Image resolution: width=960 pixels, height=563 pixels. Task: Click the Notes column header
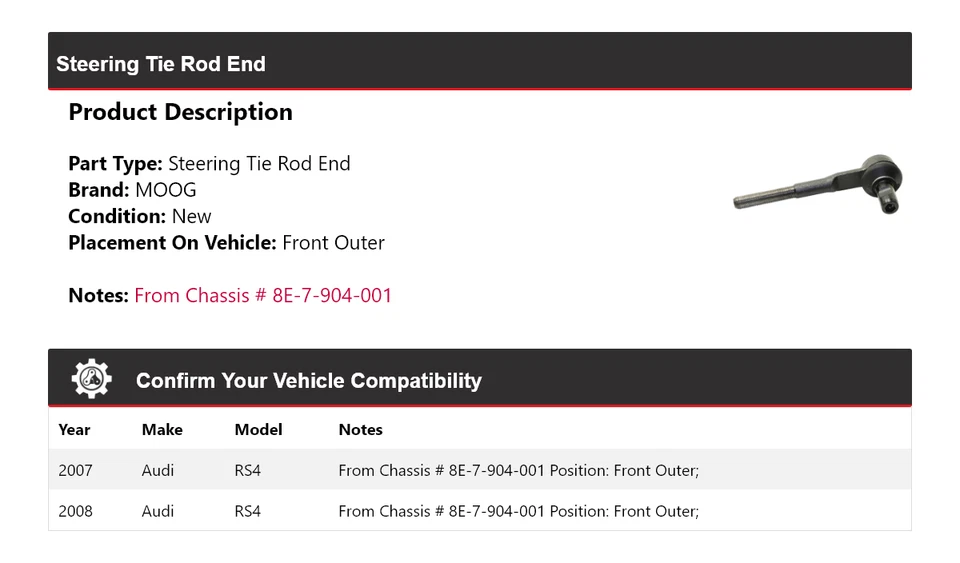pos(360,429)
